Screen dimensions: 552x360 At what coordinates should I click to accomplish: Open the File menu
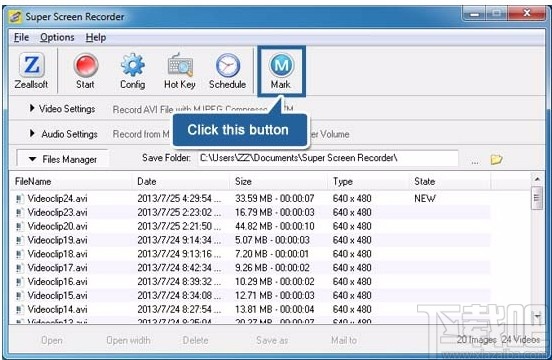click(21, 37)
